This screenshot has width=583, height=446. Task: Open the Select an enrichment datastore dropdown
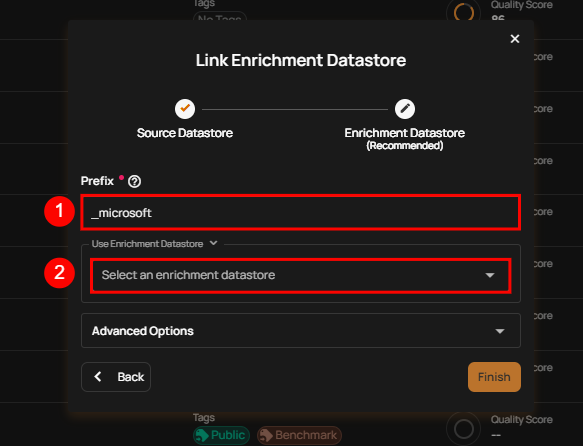pos(300,275)
